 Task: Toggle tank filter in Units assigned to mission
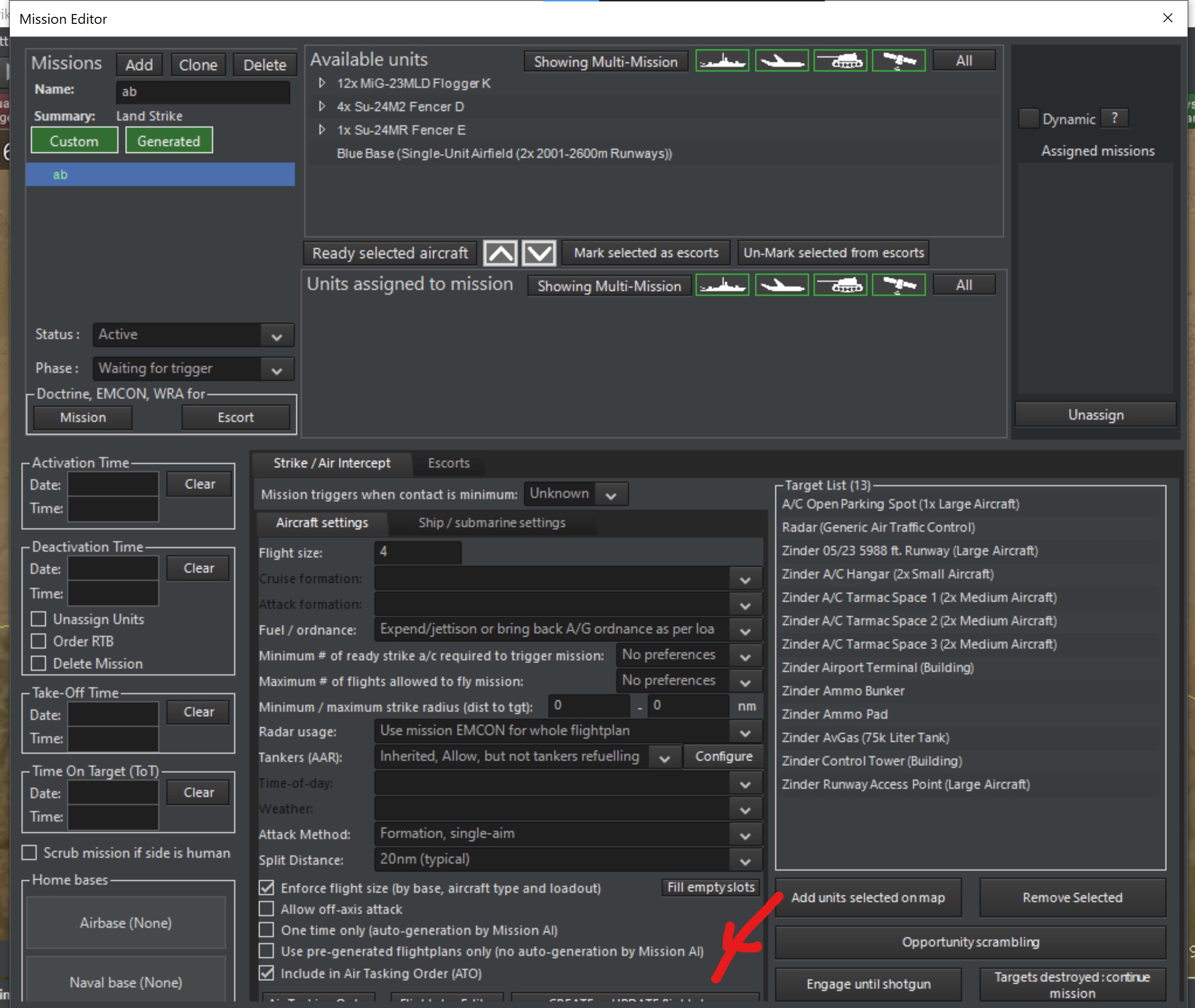(840, 285)
